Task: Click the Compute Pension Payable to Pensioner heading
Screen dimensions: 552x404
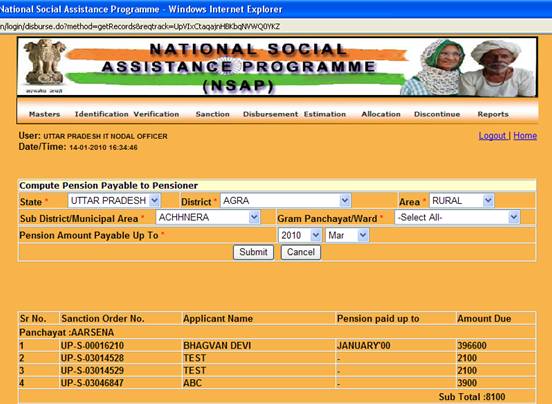Action: (x=108, y=185)
